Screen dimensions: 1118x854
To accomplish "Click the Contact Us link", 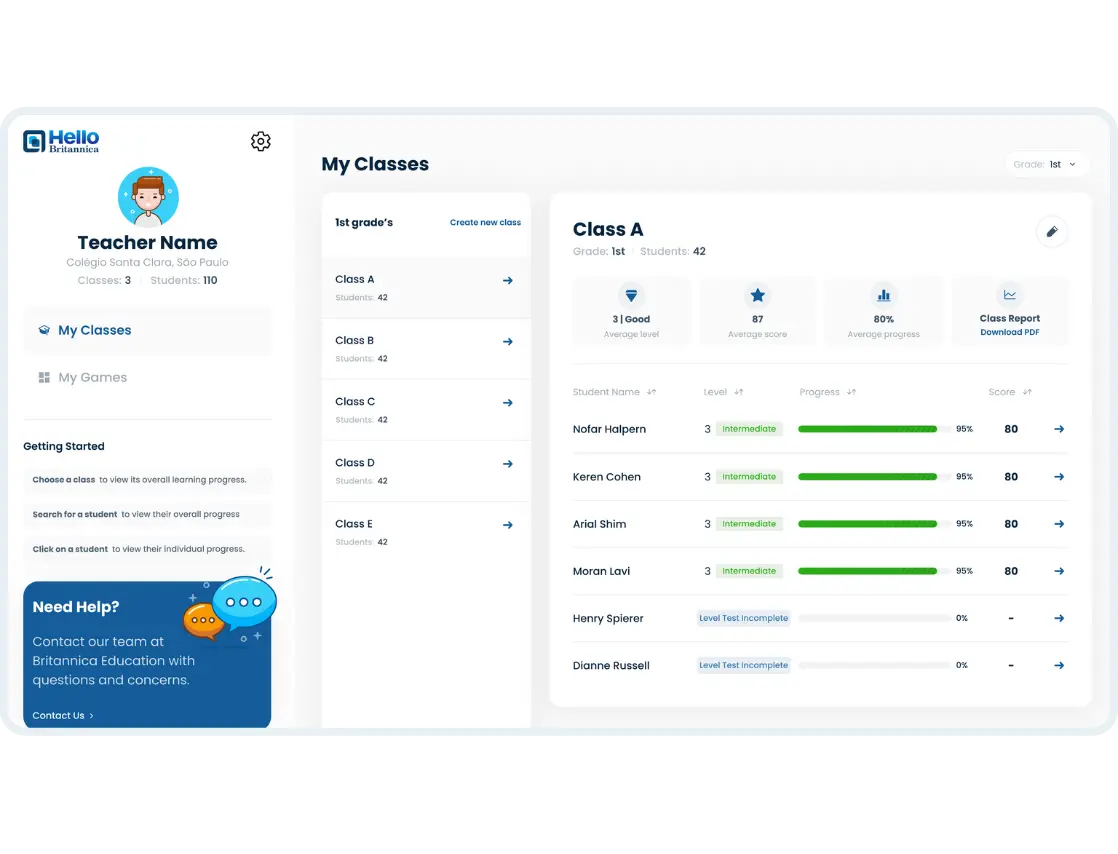I will (62, 715).
